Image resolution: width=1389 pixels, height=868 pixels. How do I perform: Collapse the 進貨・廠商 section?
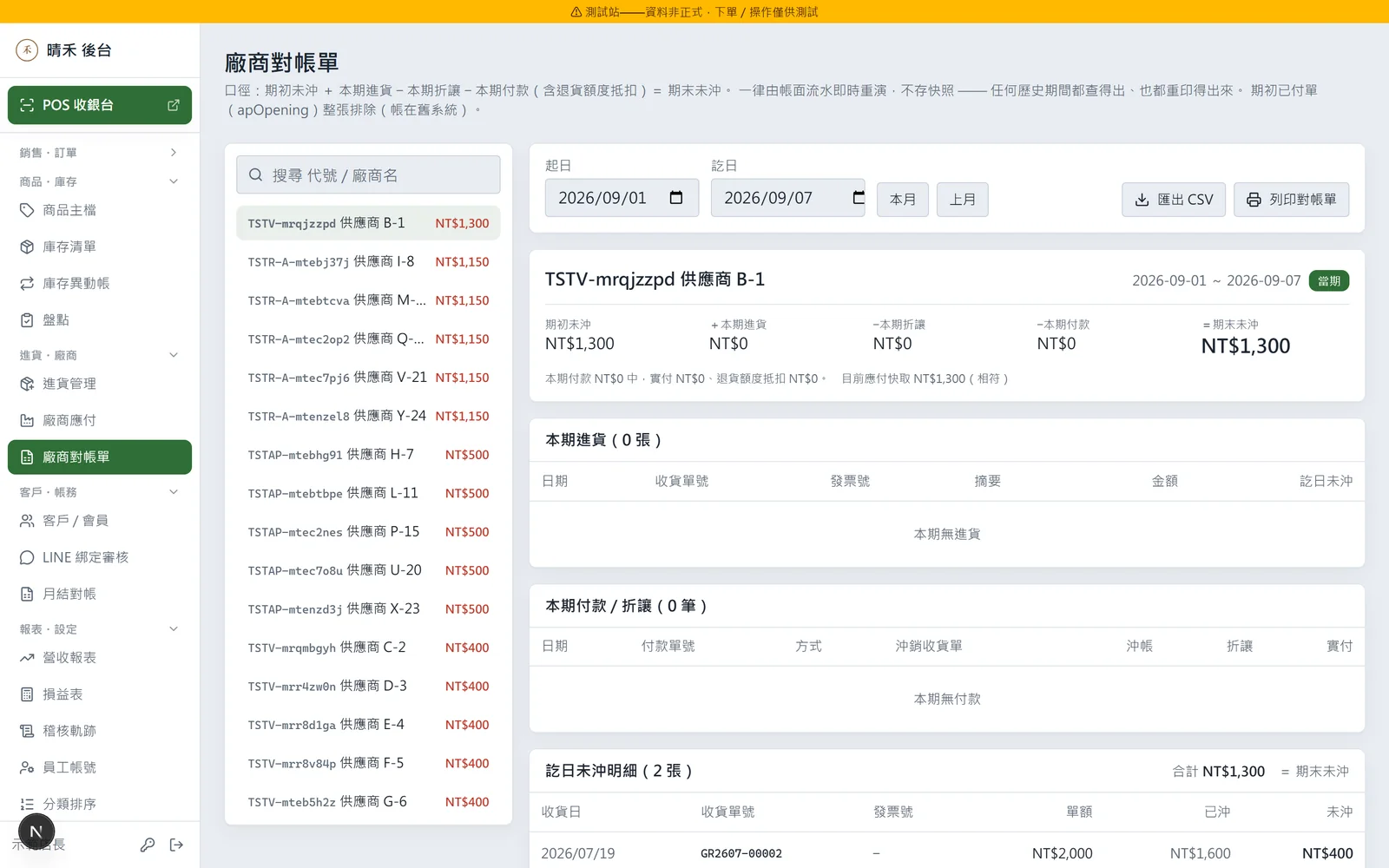click(100, 355)
